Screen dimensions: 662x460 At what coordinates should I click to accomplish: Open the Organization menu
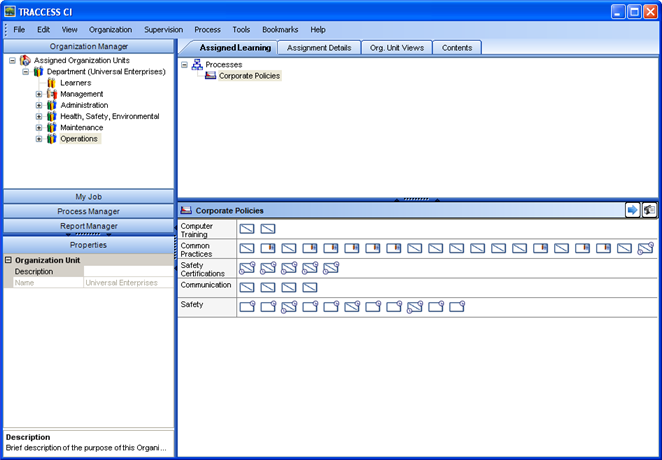[x=110, y=30]
